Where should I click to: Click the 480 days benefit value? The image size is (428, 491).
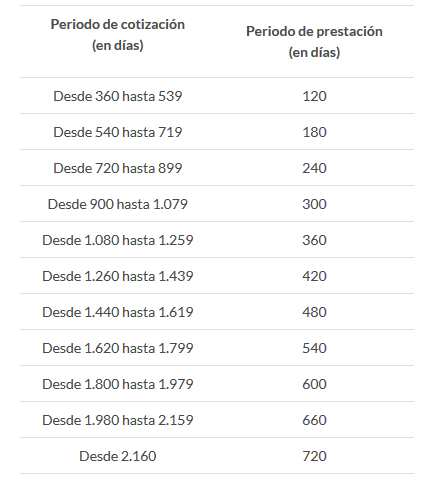click(314, 312)
